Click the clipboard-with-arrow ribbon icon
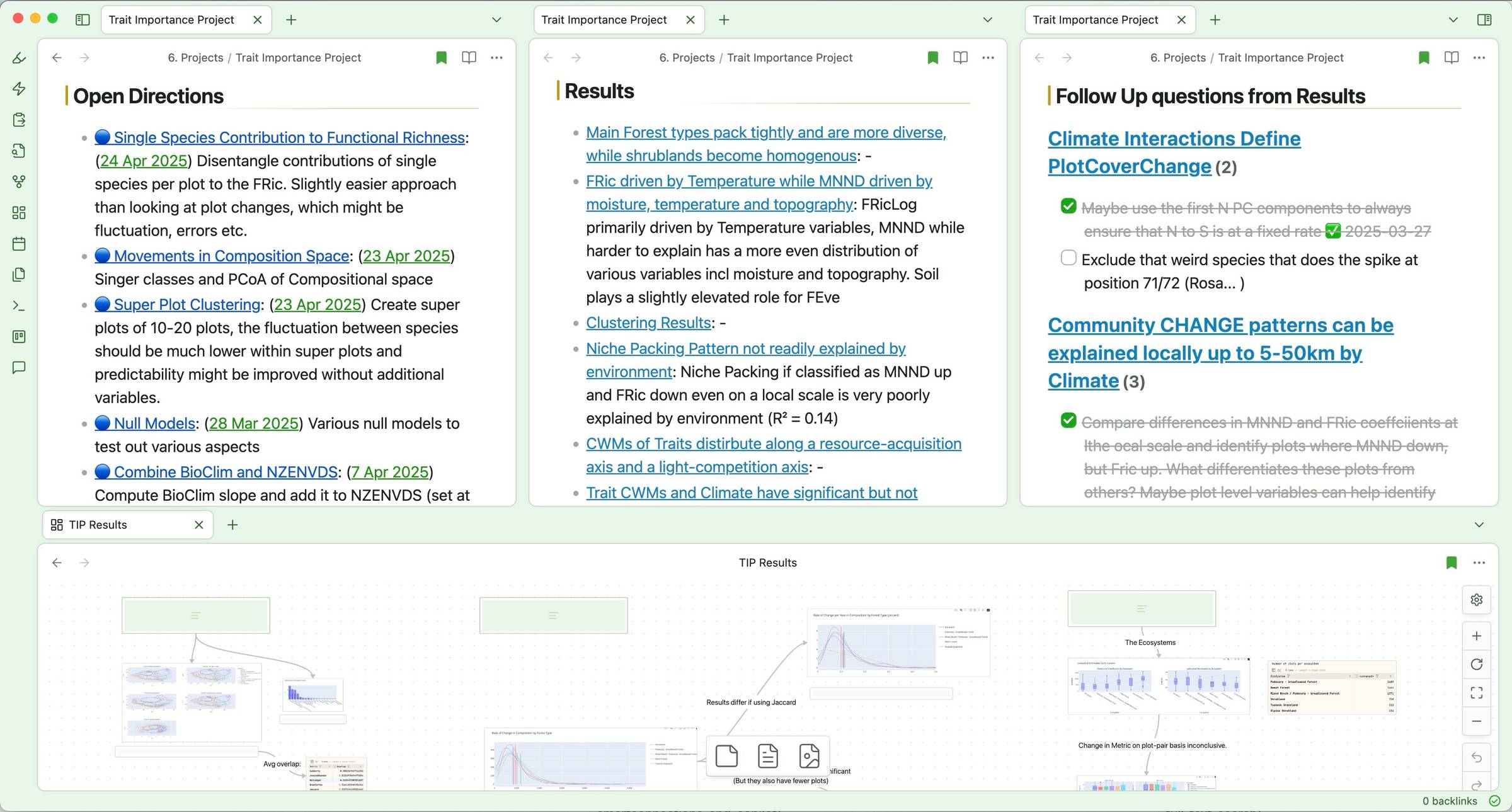This screenshot has width=1512, height=812. point(19,120)
